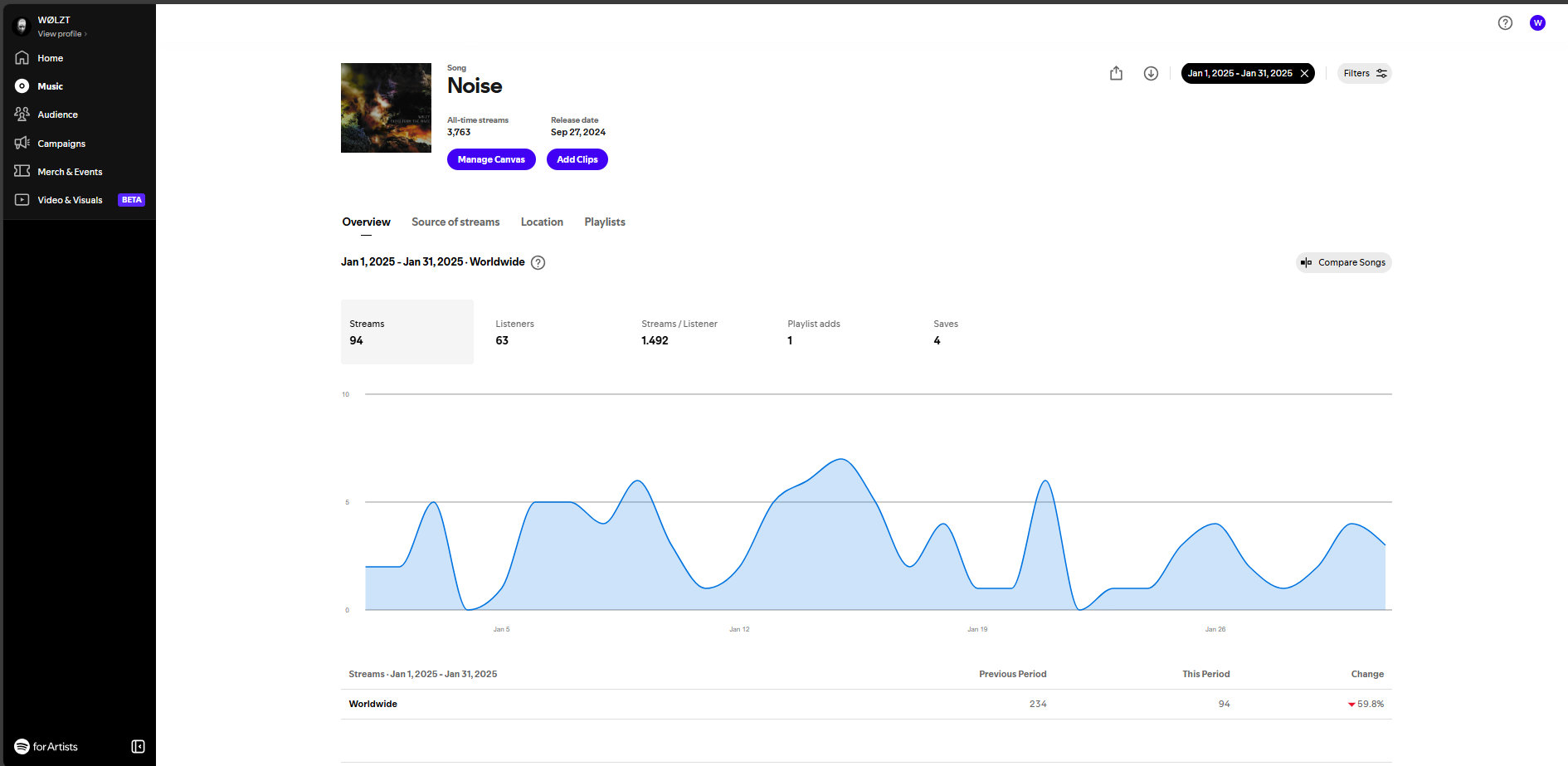Screen dimensions: 1568x766
Task: Click the Merch & Events ticket icon
Action: (x=22, y=171)
